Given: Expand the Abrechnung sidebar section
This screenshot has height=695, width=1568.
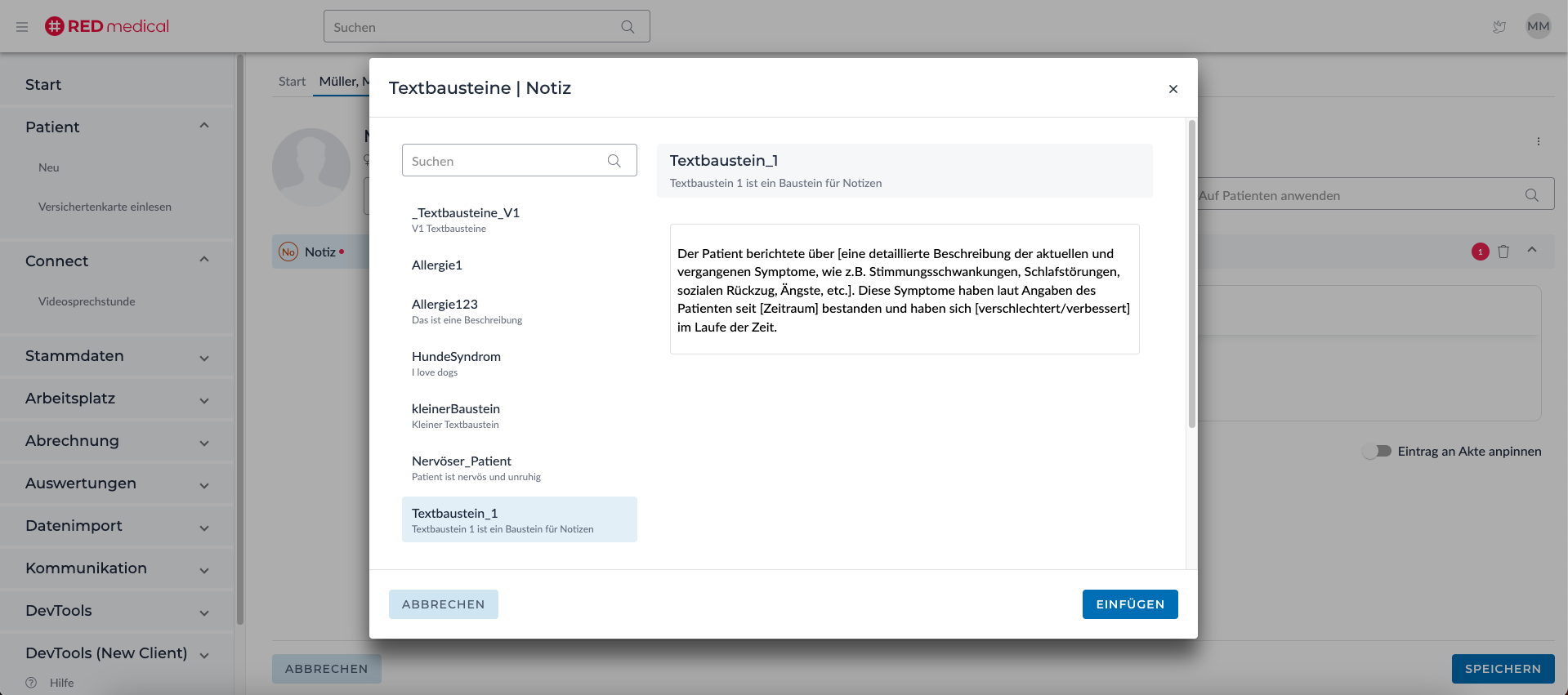Looking at the screenshot, I should 204,443.
